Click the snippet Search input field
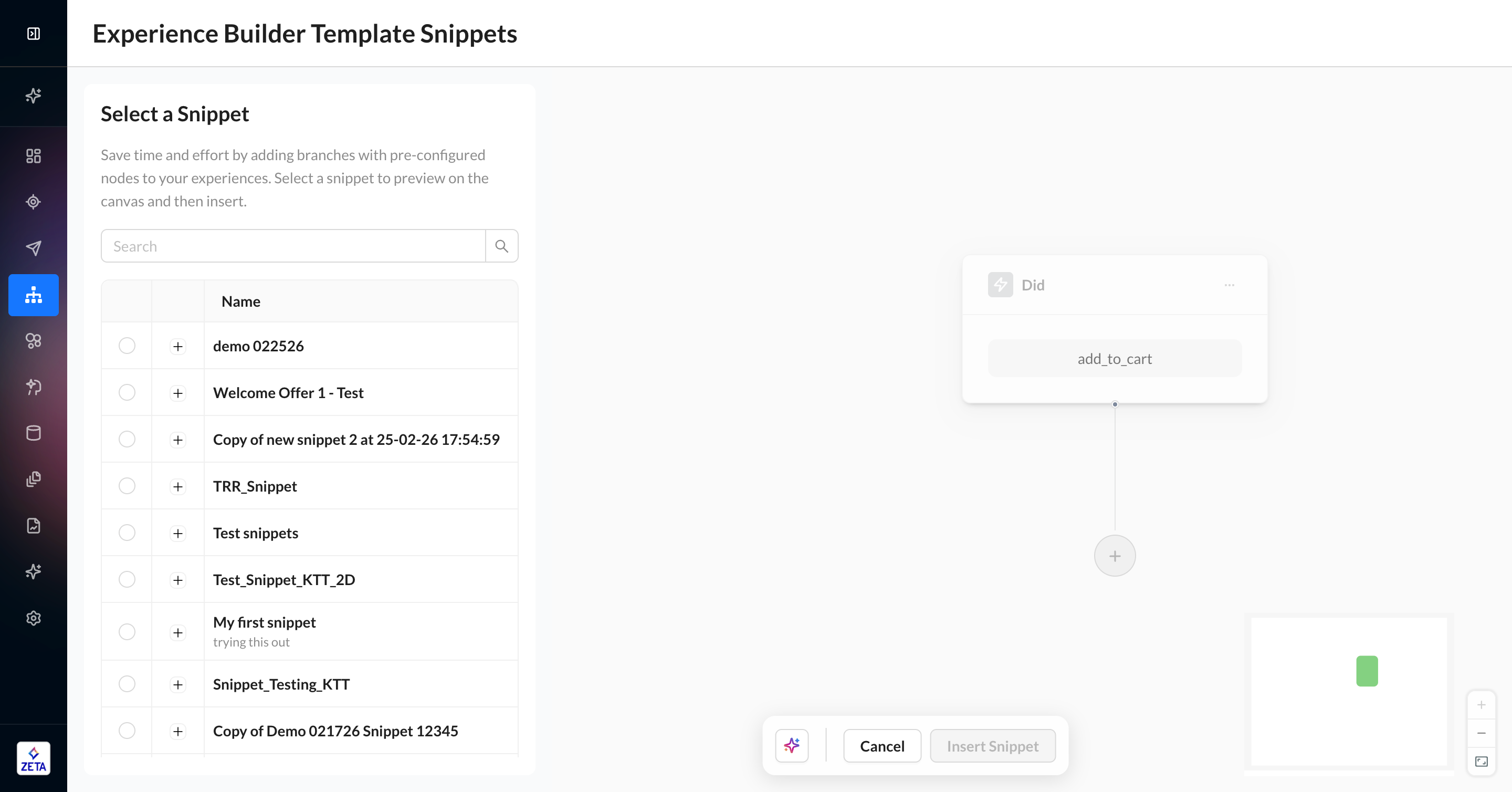Viewport: 1512px width, 792px height. [293, 246]
